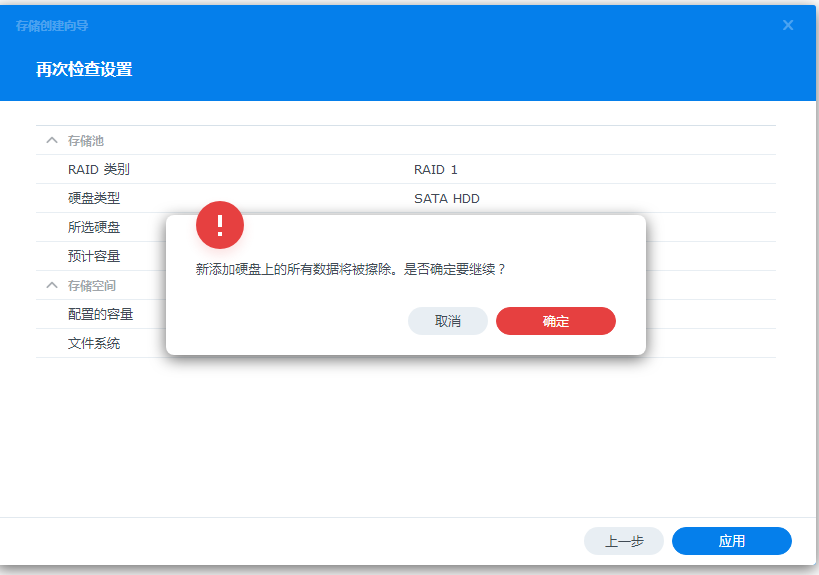The width and height of the screenshot is (819, 575).
Task: Click the red exclamation warning icon
Action: [220, 225]
